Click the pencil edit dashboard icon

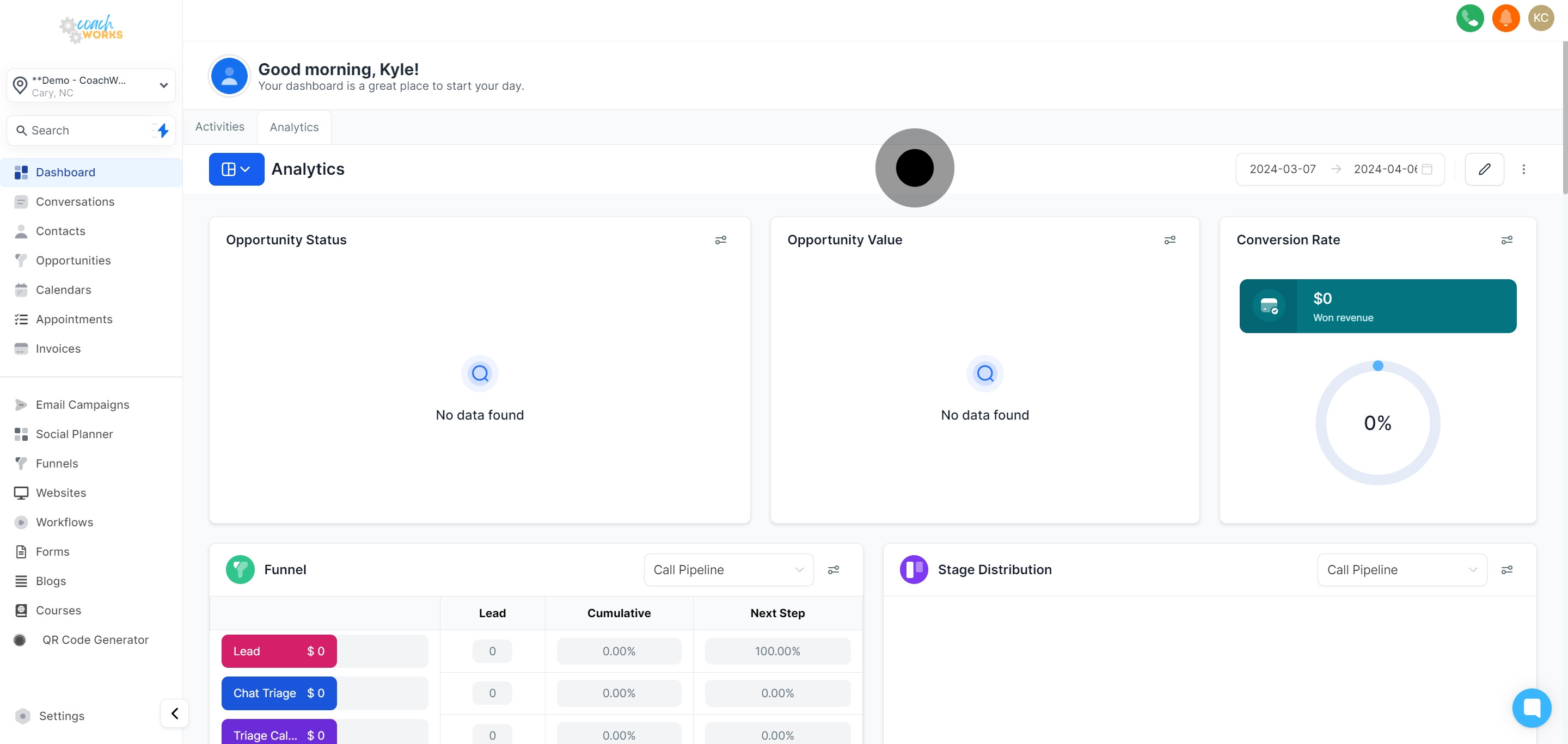[1484, 169]
